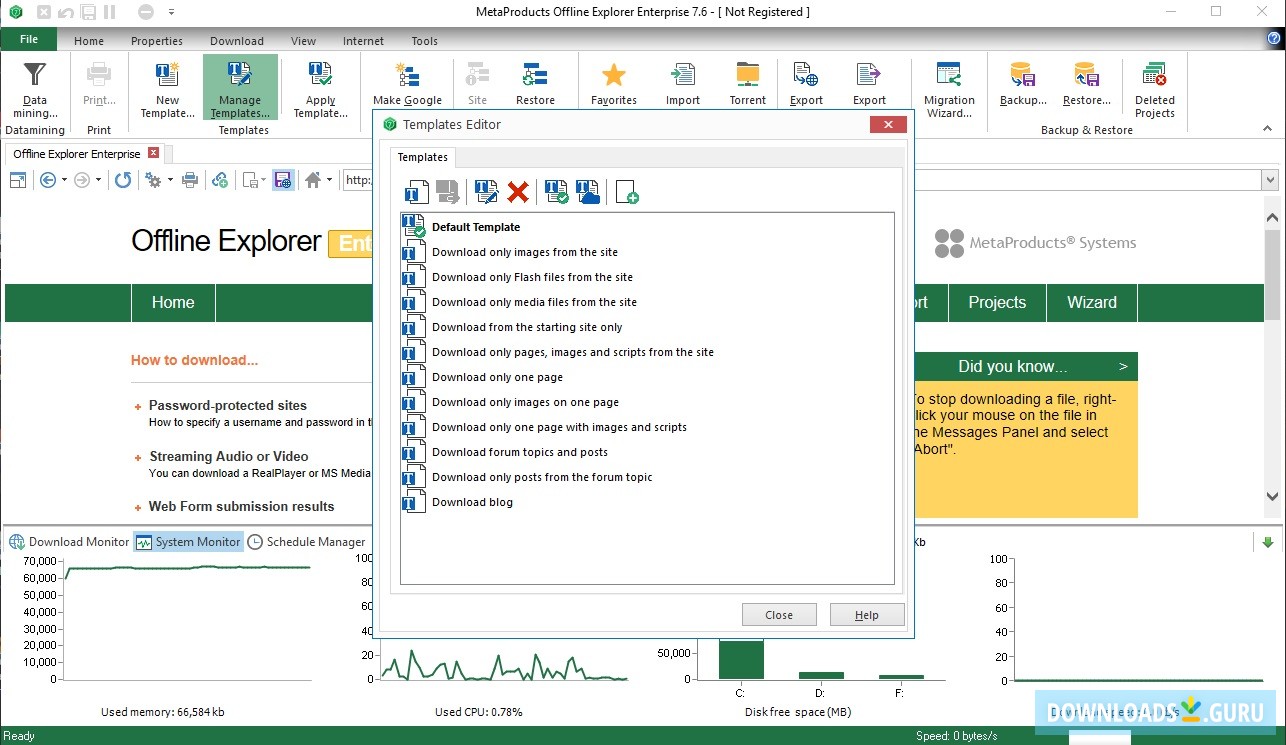Click the Edit Template icon

486,191
